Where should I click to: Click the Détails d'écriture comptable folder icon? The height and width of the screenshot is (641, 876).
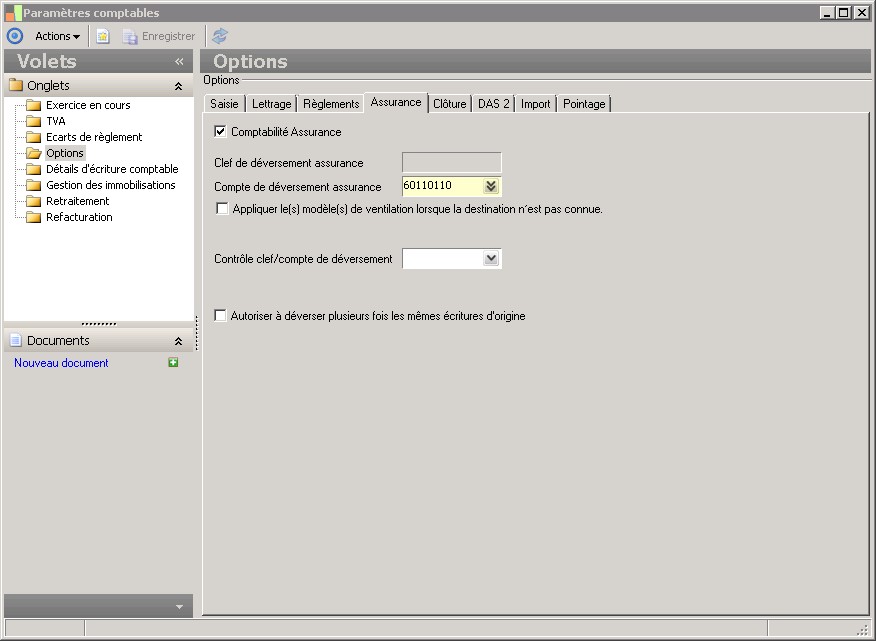(34, 169)
